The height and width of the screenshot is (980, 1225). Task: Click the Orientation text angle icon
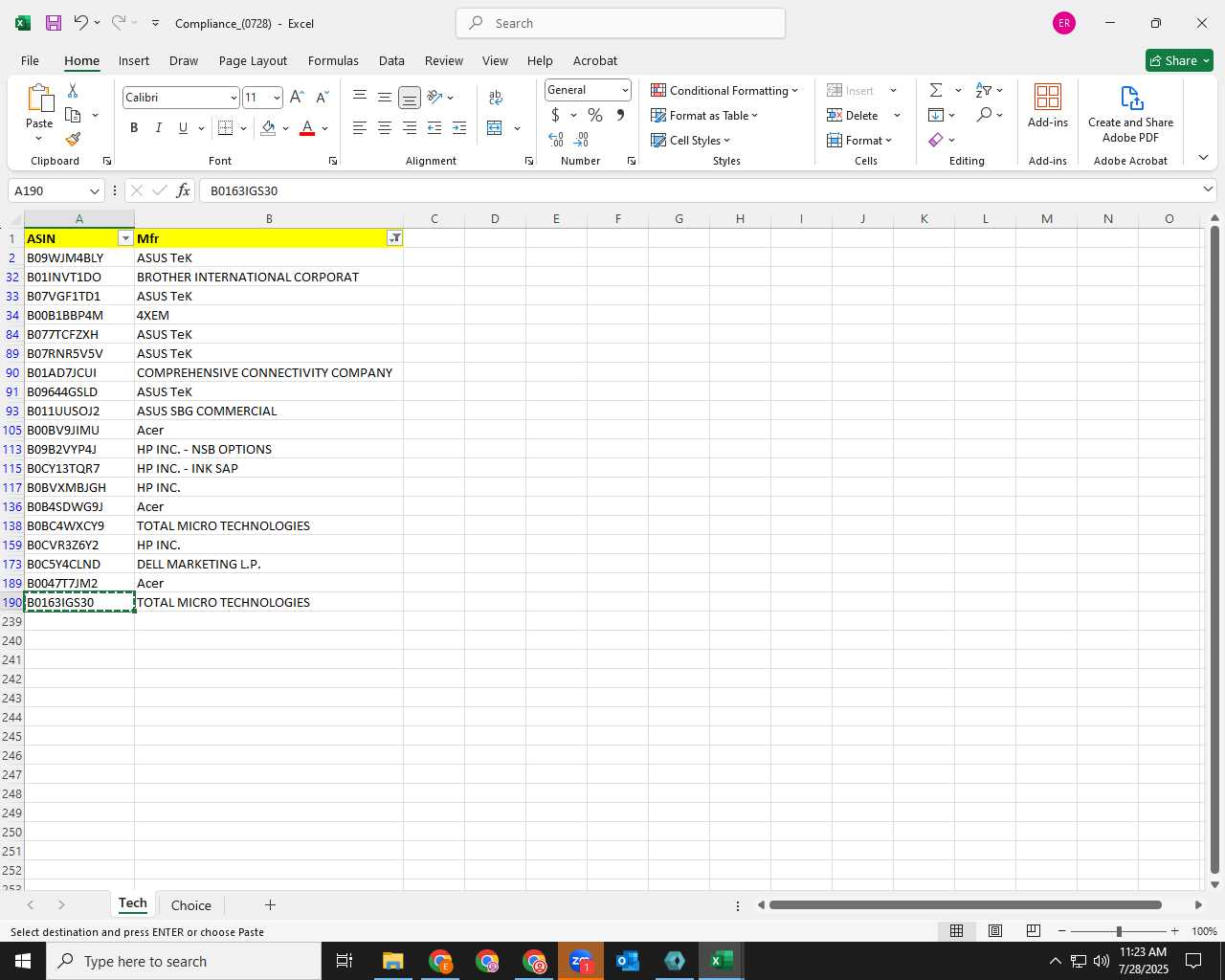click(434, 97)
